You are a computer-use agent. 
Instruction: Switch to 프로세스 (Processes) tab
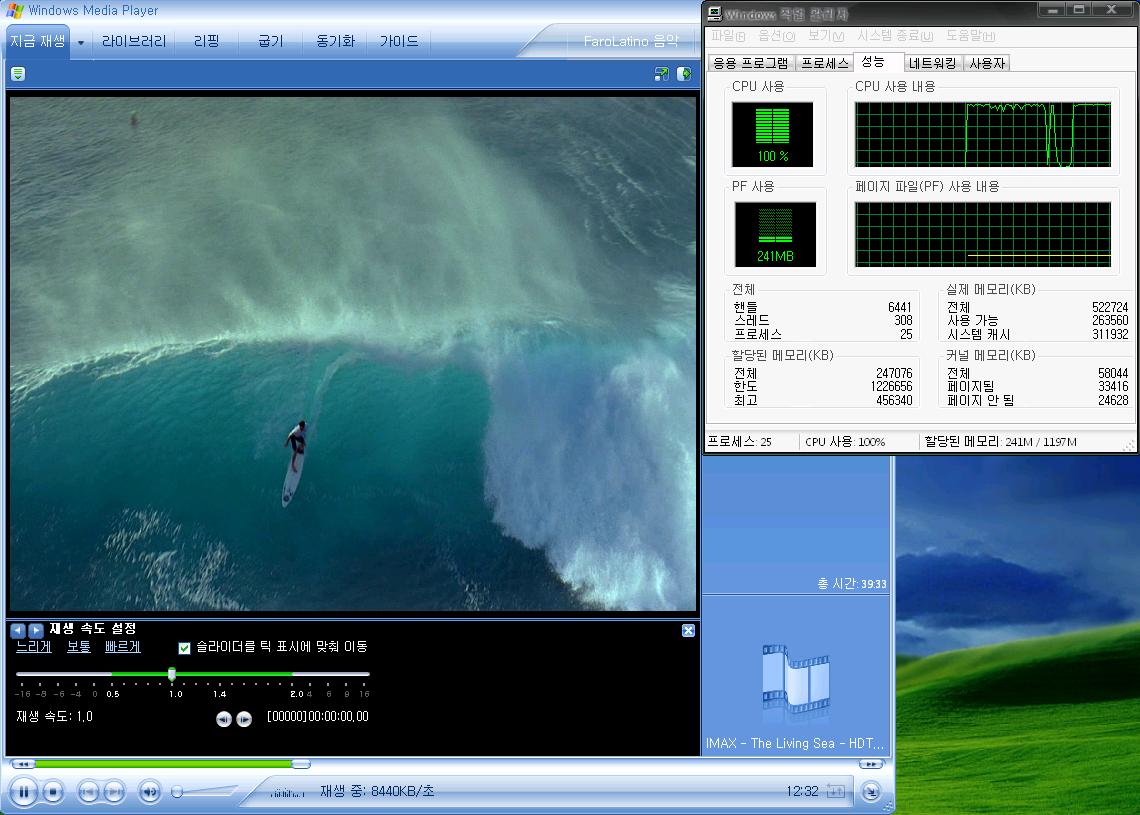pos(824,63)
